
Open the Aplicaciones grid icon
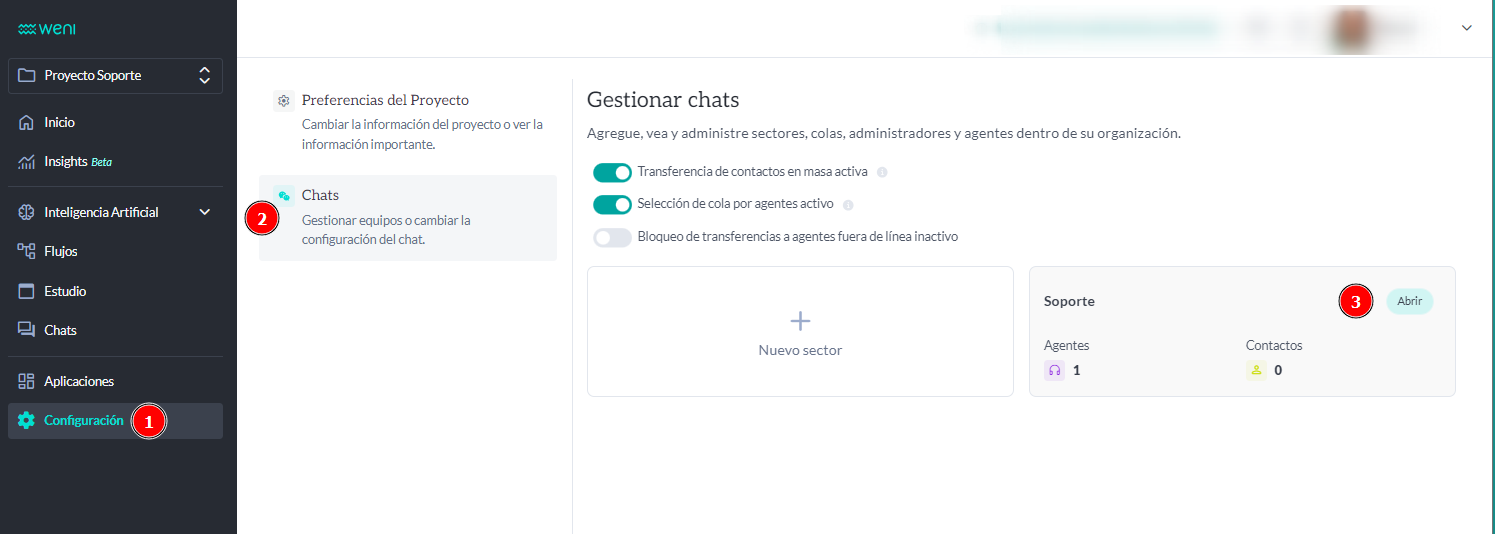coord(27,381)
